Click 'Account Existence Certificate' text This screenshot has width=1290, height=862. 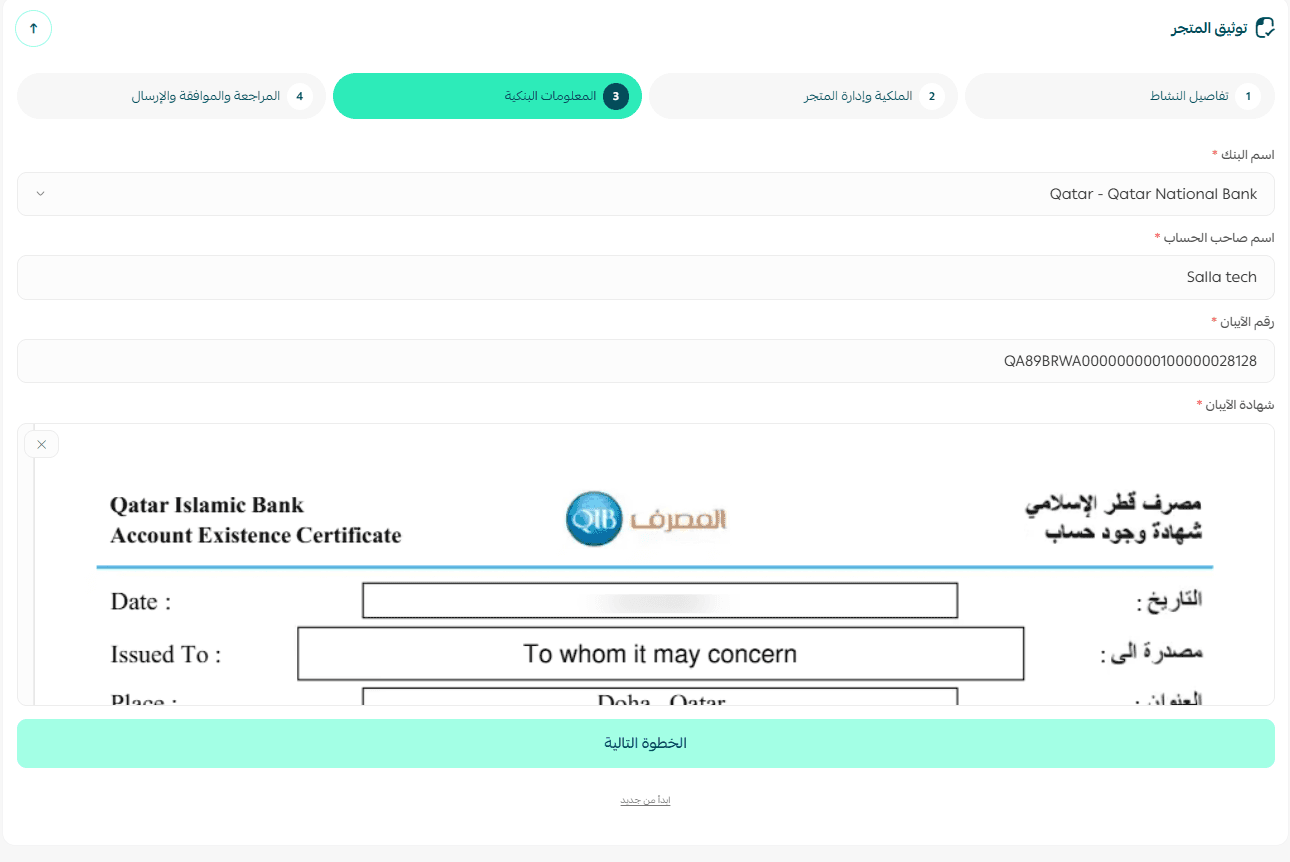click(x=256, y=536)
